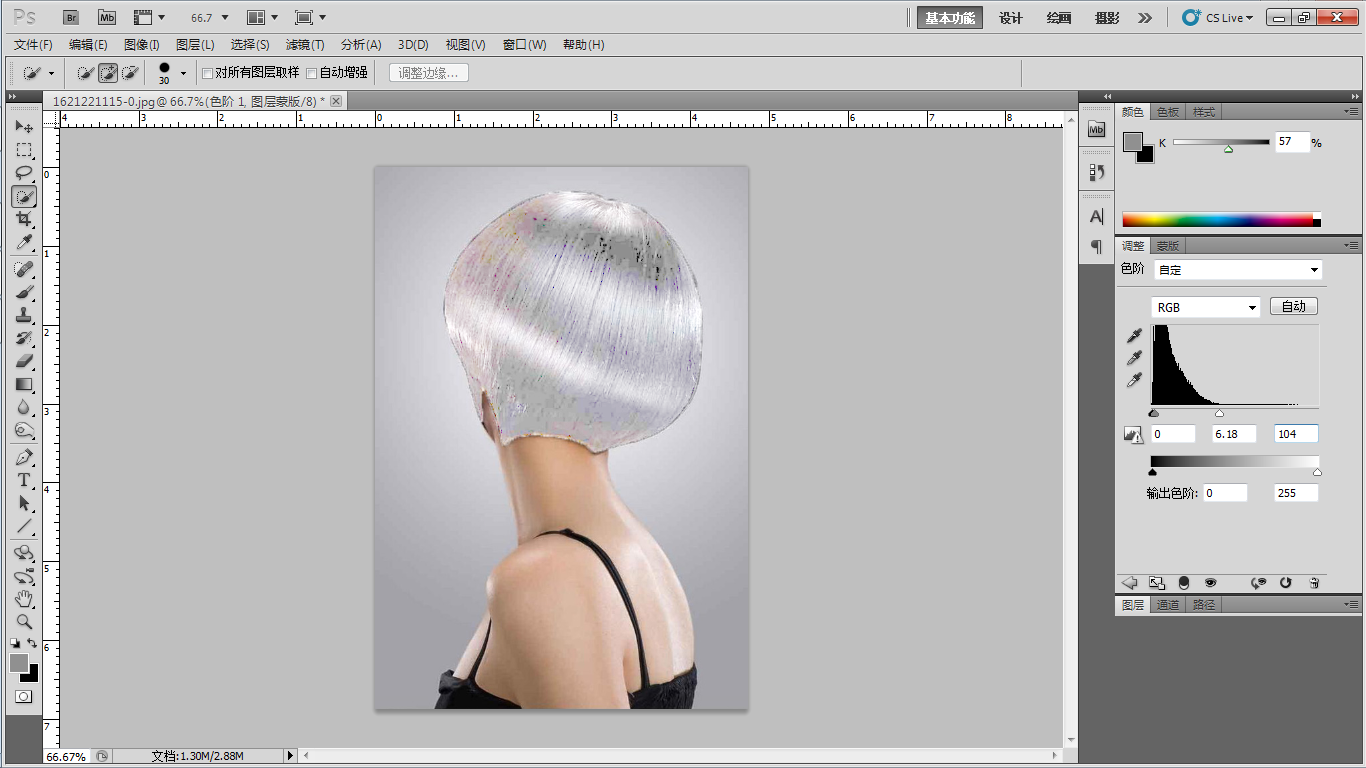Click foreground color swatch in Color panel
1366x768 pixels.
1133,142
